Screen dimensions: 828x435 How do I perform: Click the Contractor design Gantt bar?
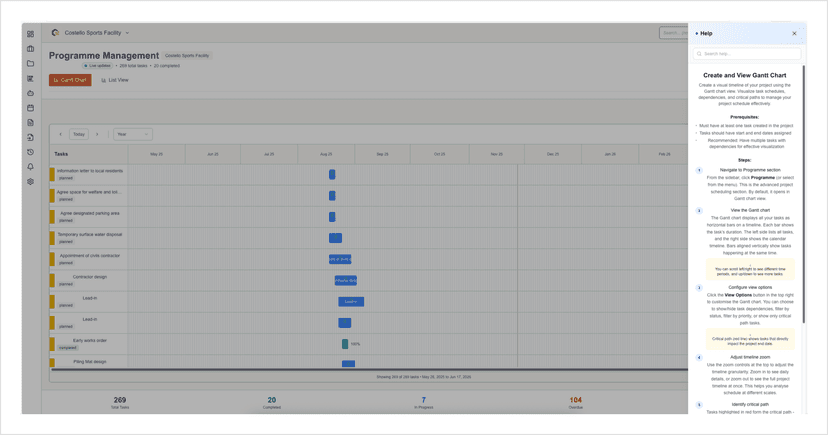pyautogui.click(x=346, y=280)
